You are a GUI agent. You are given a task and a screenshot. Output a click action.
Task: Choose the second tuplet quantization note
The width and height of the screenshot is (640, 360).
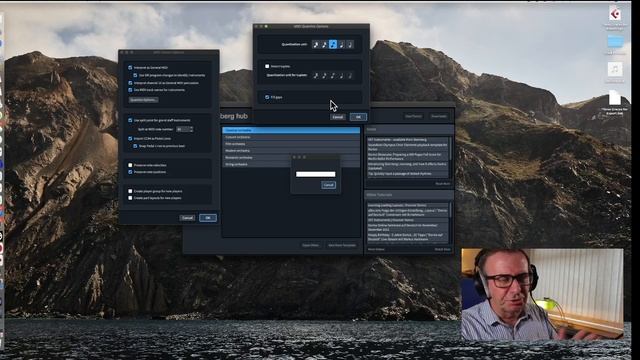pos(324,76)
